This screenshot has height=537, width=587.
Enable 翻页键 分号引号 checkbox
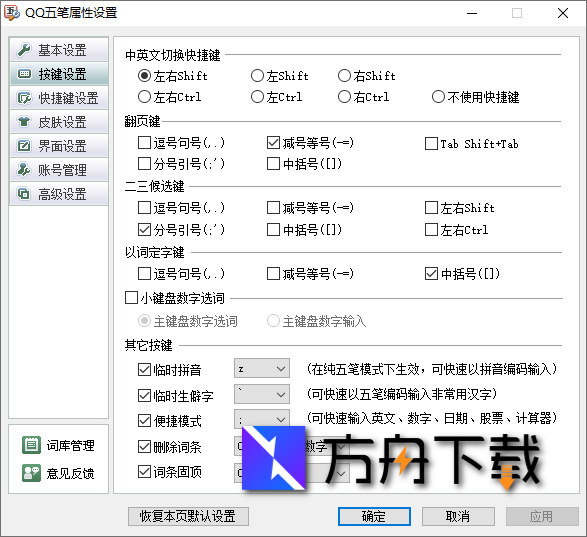tap(144, 164)
